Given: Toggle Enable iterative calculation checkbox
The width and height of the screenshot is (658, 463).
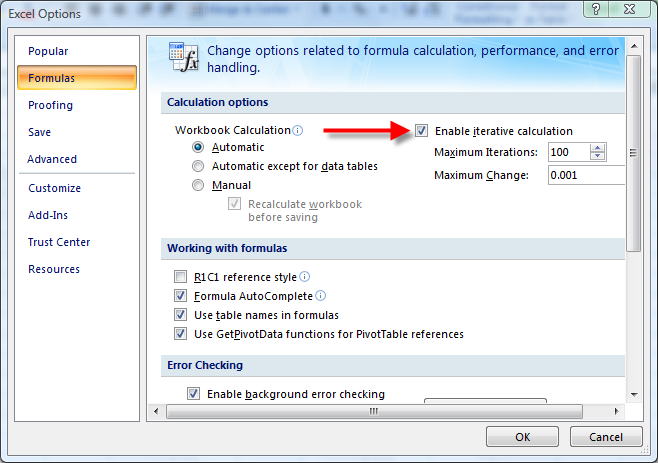Looking at the screenshot, I should click(421, 131).
